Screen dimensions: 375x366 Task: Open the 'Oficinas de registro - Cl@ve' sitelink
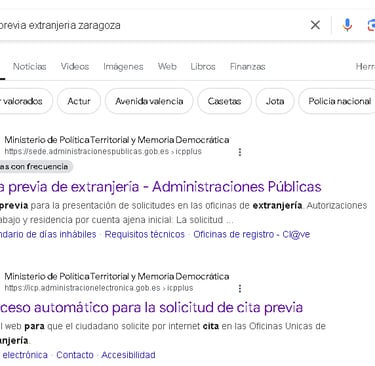[x=252, y=234]
